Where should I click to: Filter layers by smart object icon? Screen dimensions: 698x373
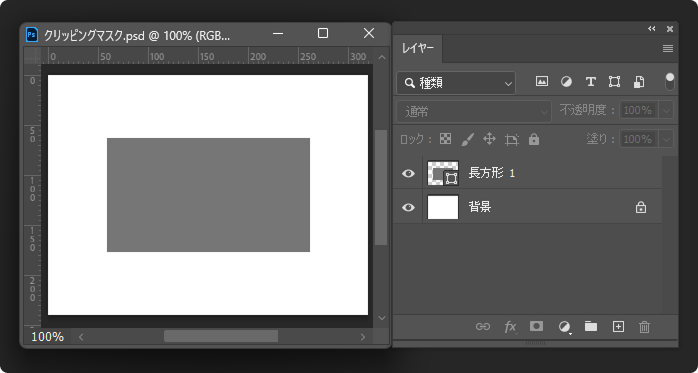point(639,81)
